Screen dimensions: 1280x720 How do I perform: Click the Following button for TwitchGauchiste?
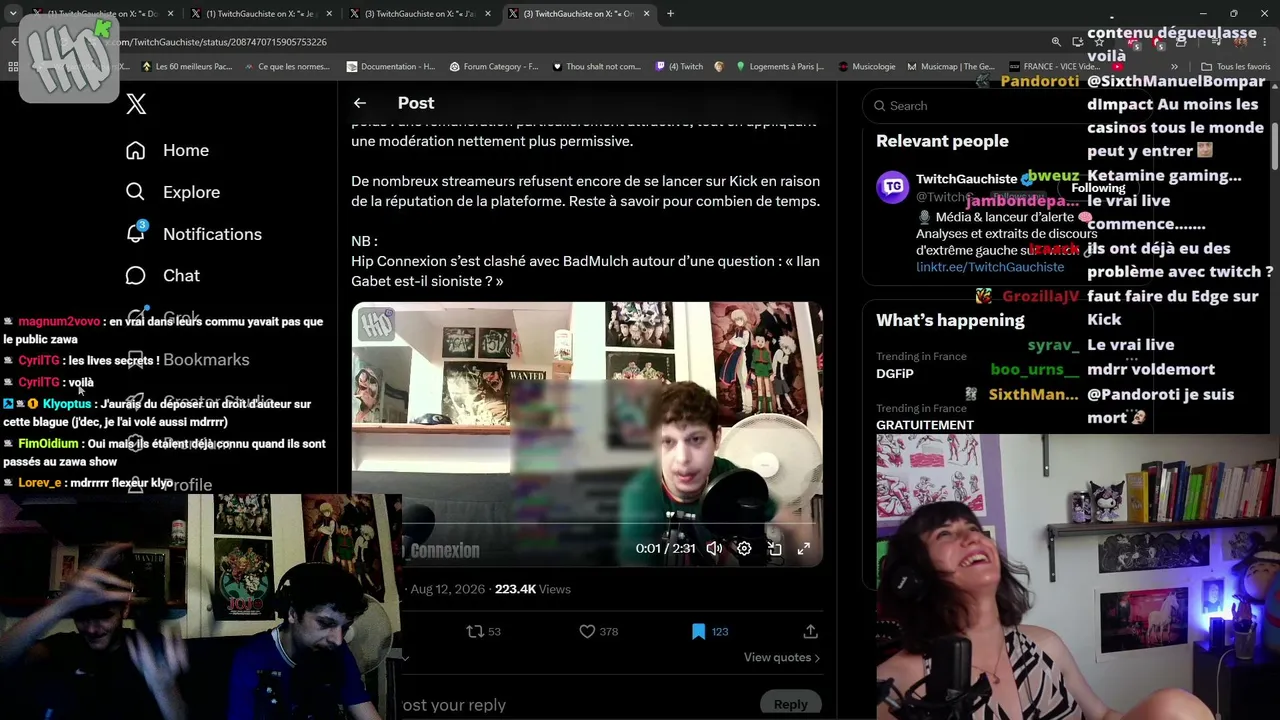tap(1098, 188)
